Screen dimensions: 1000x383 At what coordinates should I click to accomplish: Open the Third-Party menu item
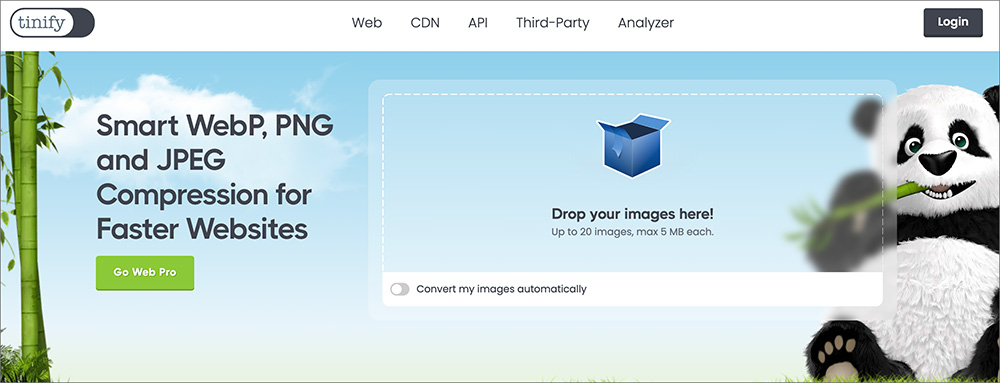tap(553, 23)
